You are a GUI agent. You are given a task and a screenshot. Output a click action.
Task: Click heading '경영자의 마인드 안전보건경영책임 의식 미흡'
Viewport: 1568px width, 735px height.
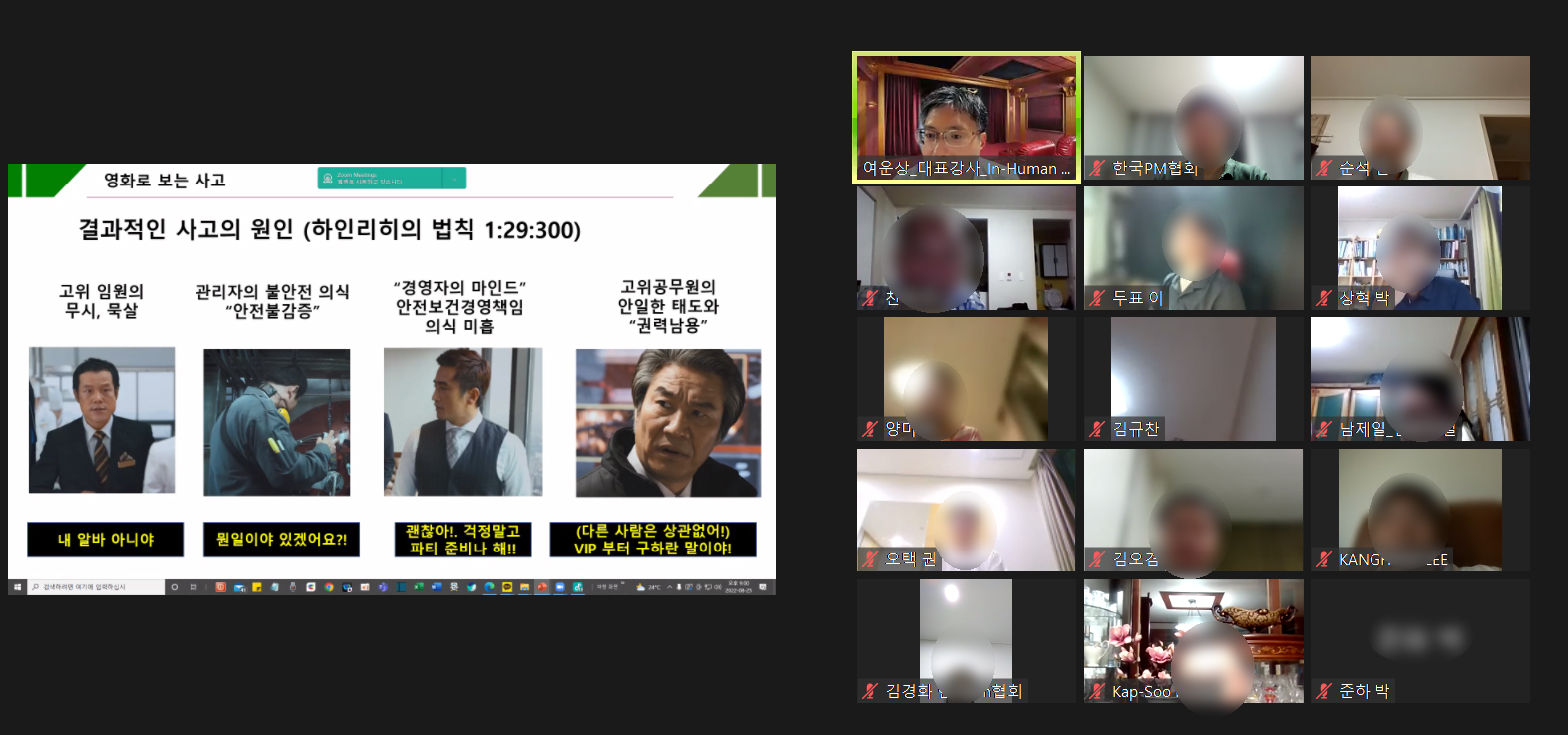point(460,307)
